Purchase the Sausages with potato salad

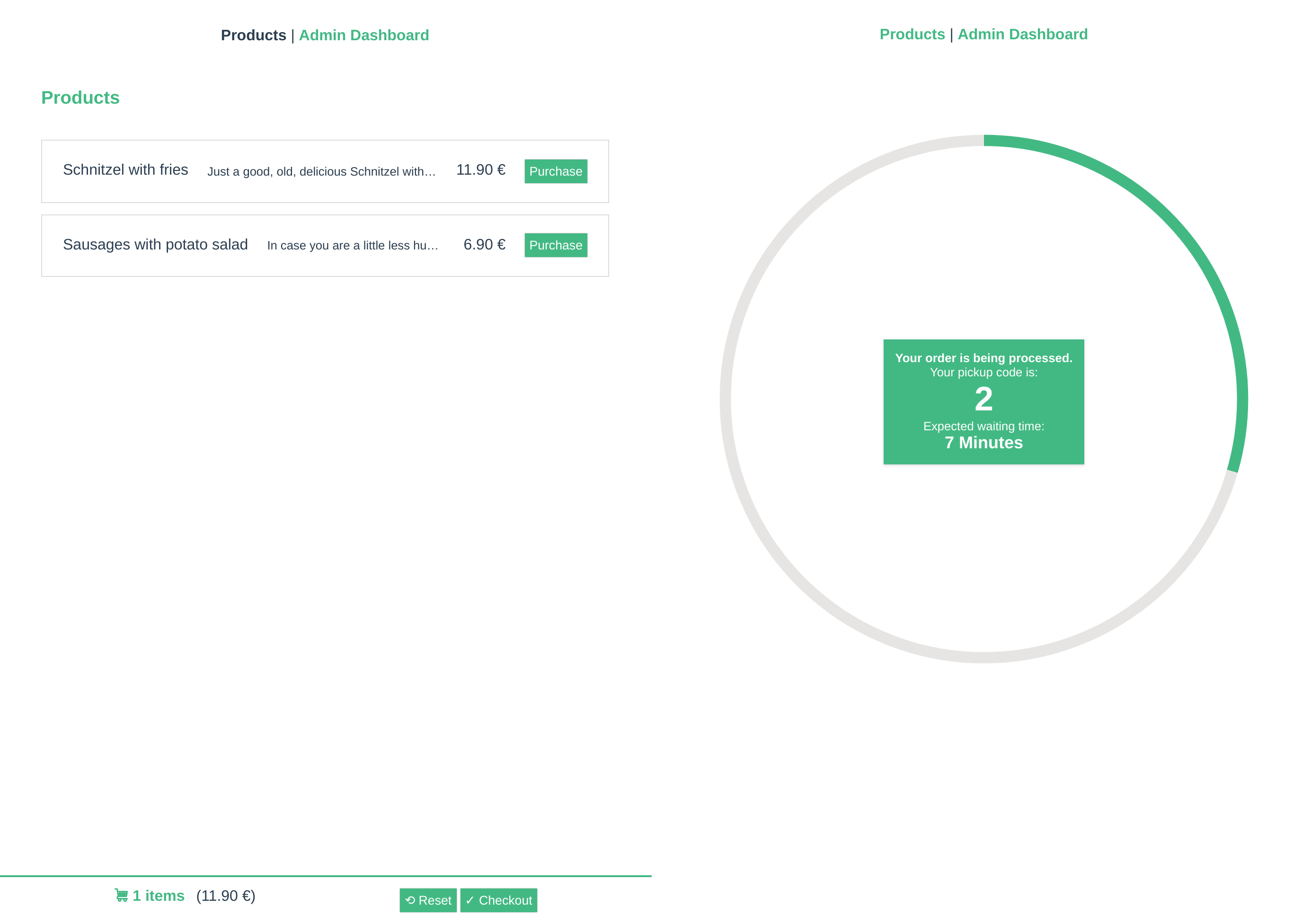pyautogui.click(x=556, y=245)
